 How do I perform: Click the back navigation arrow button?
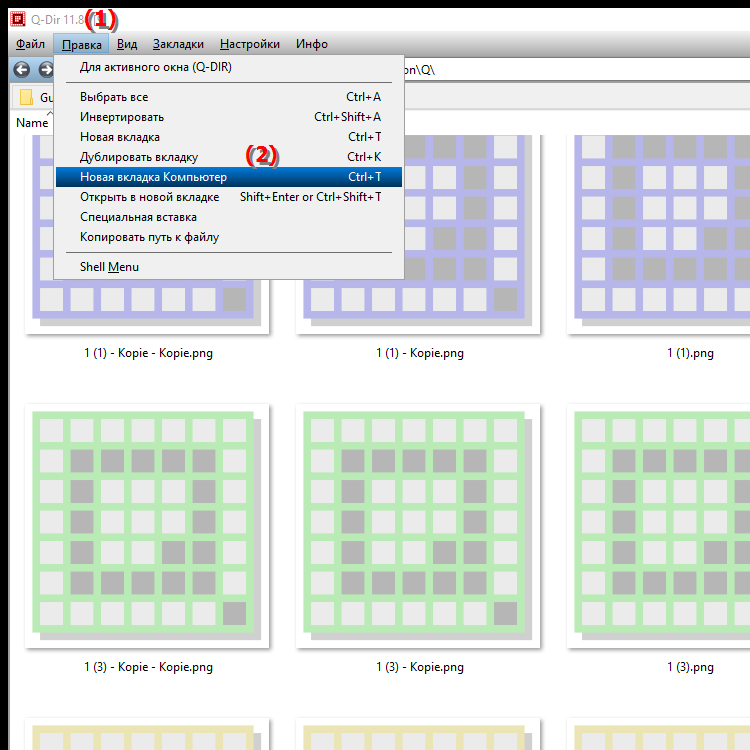[x=22, y=70]
